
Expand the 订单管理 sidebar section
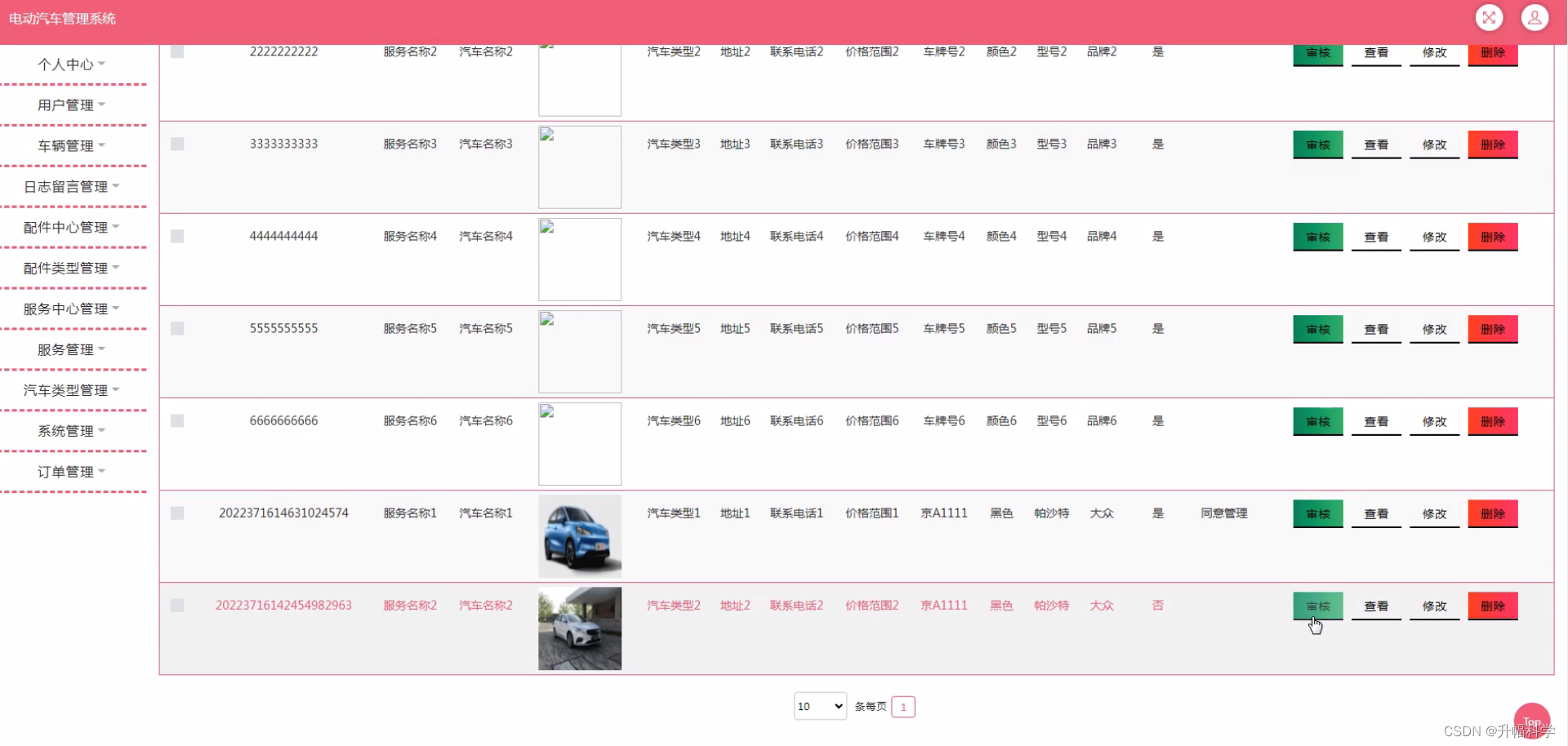69,471
